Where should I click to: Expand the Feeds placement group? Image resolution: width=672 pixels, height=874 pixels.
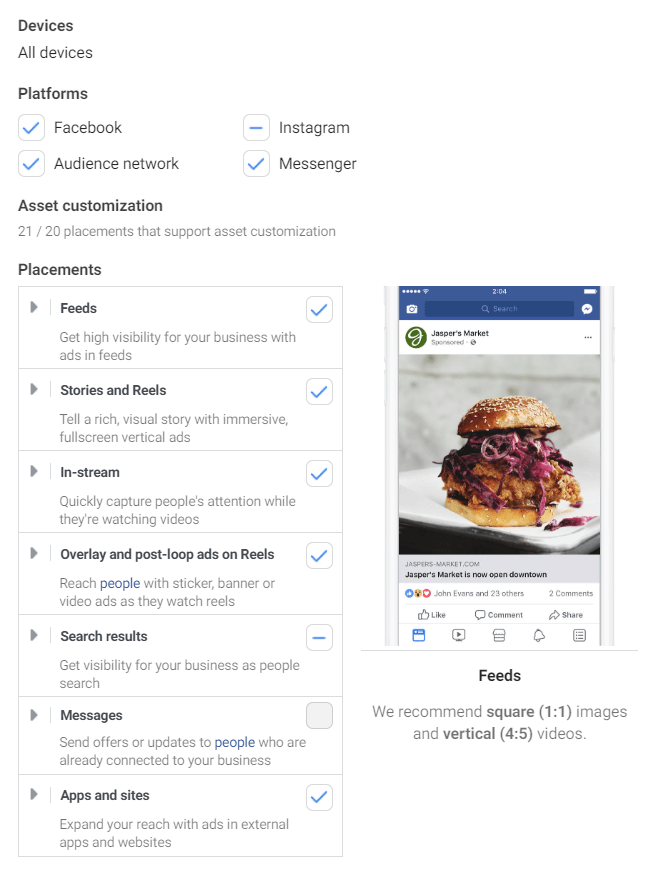click(34, 307)
